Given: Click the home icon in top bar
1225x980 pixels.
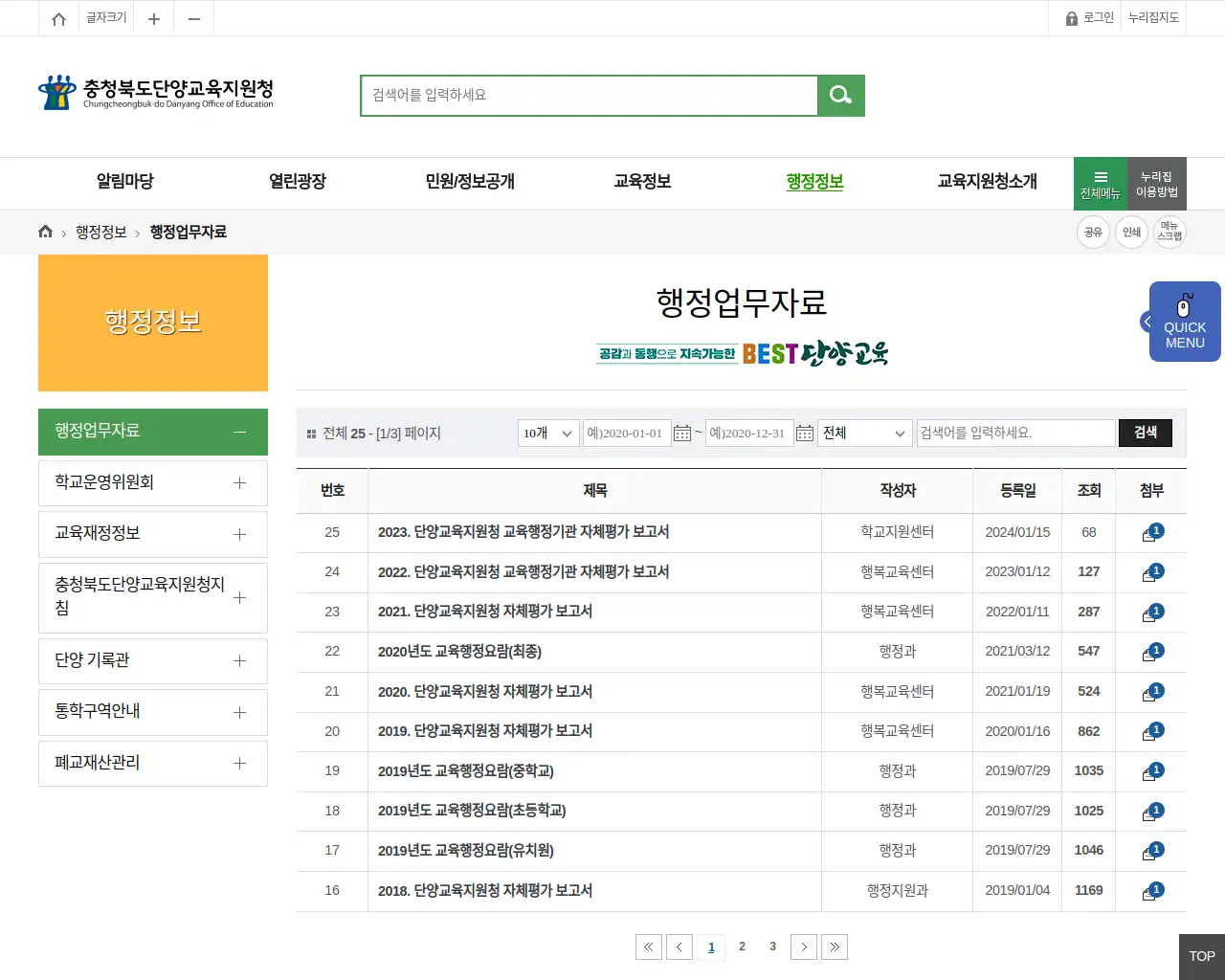Looking at the screenshot, I should click(x=58, y=19).
